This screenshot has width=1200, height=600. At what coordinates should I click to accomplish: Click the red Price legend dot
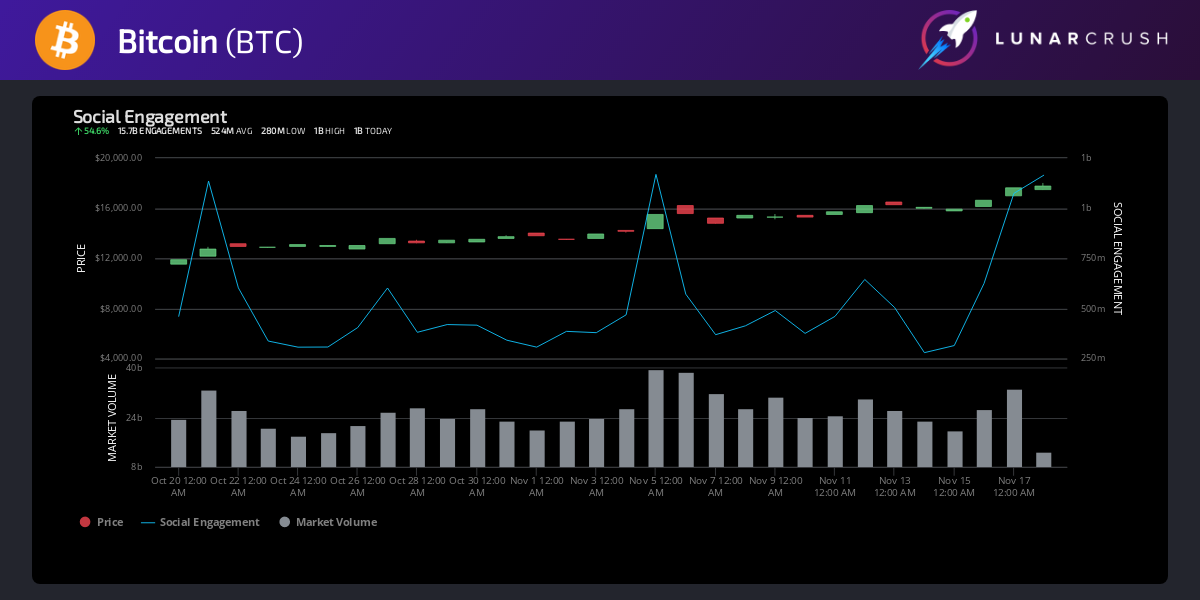tap(85, 522)
